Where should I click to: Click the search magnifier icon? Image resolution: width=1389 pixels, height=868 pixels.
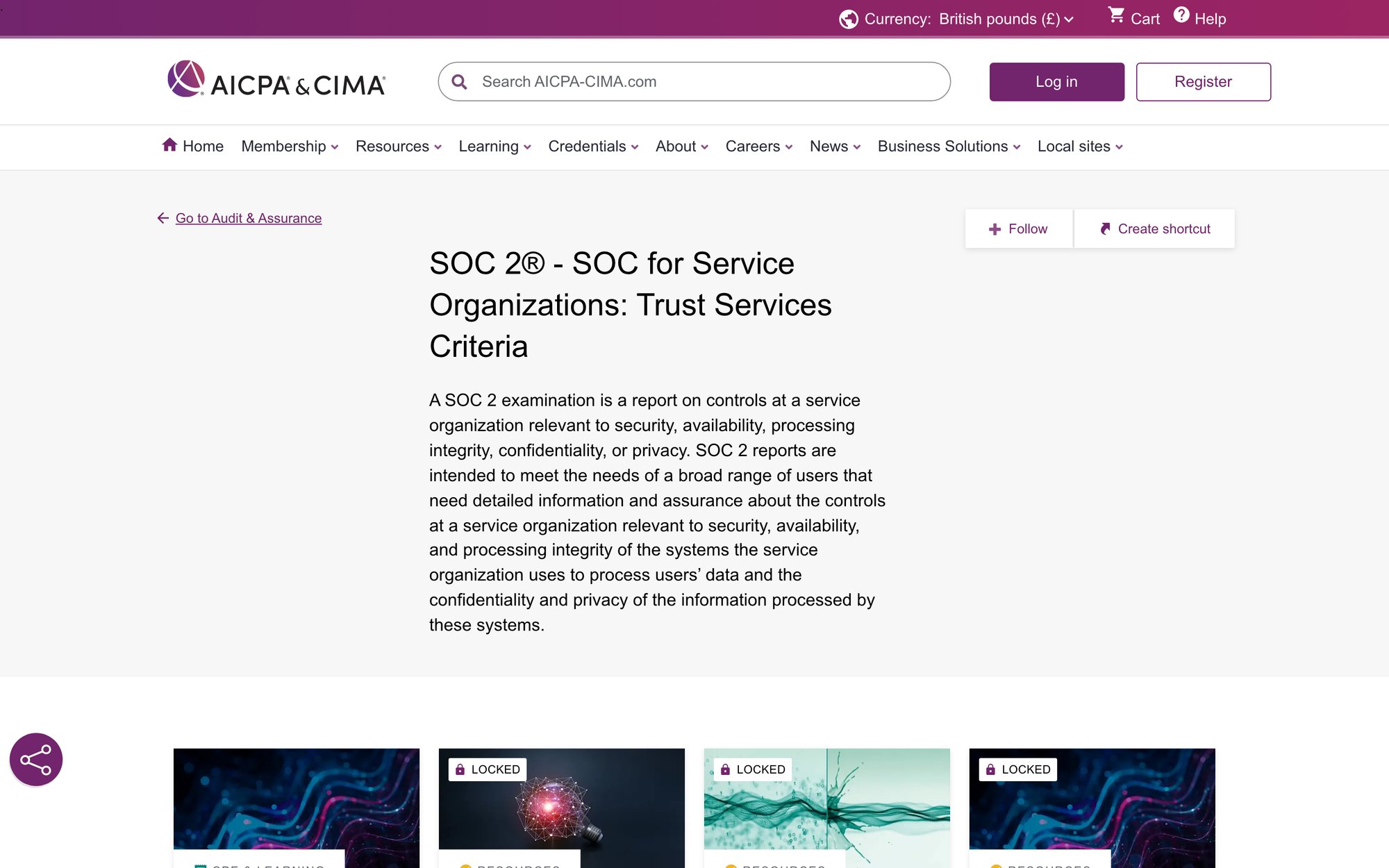[459, 81]
